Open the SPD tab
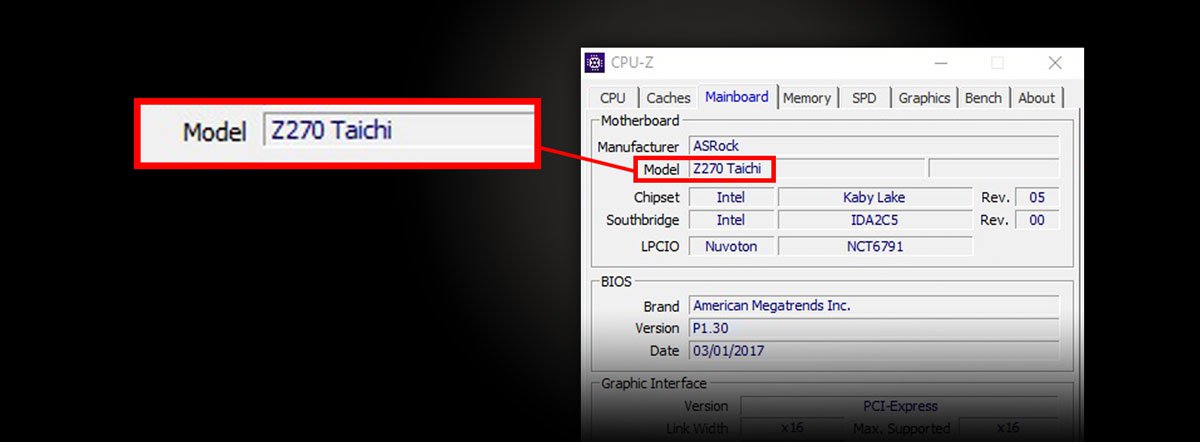 864,97
